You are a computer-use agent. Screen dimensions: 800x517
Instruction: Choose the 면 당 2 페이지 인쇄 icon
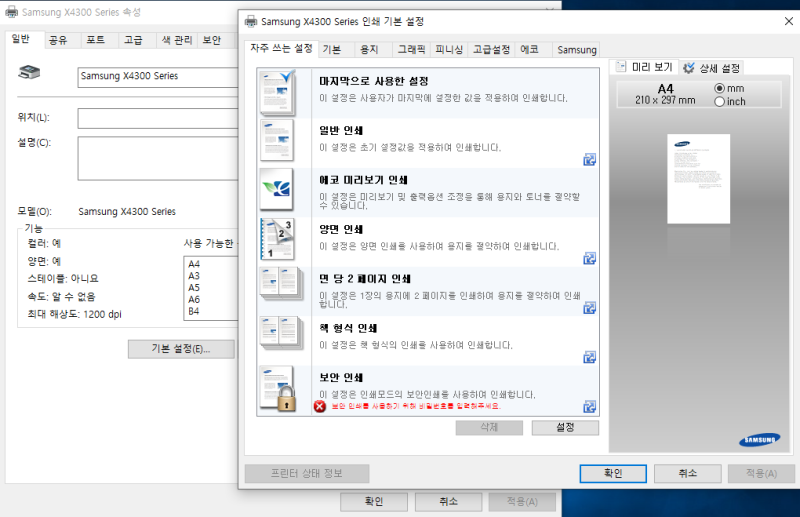(280, 285)
